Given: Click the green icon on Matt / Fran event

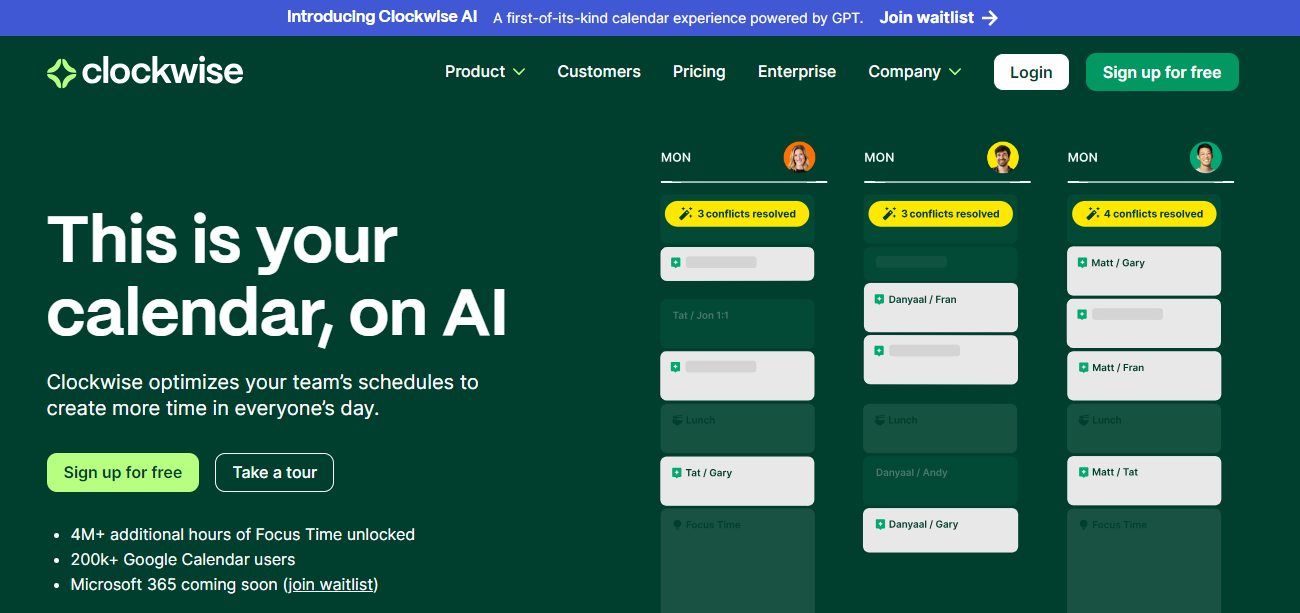Looking at the screenshot, I should coord(1082,368).
